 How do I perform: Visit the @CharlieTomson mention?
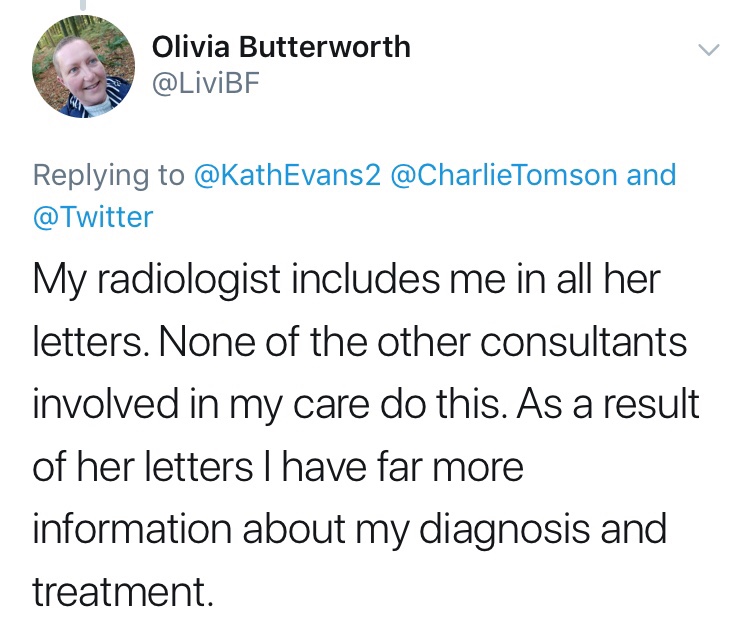(x=515, y=175)
